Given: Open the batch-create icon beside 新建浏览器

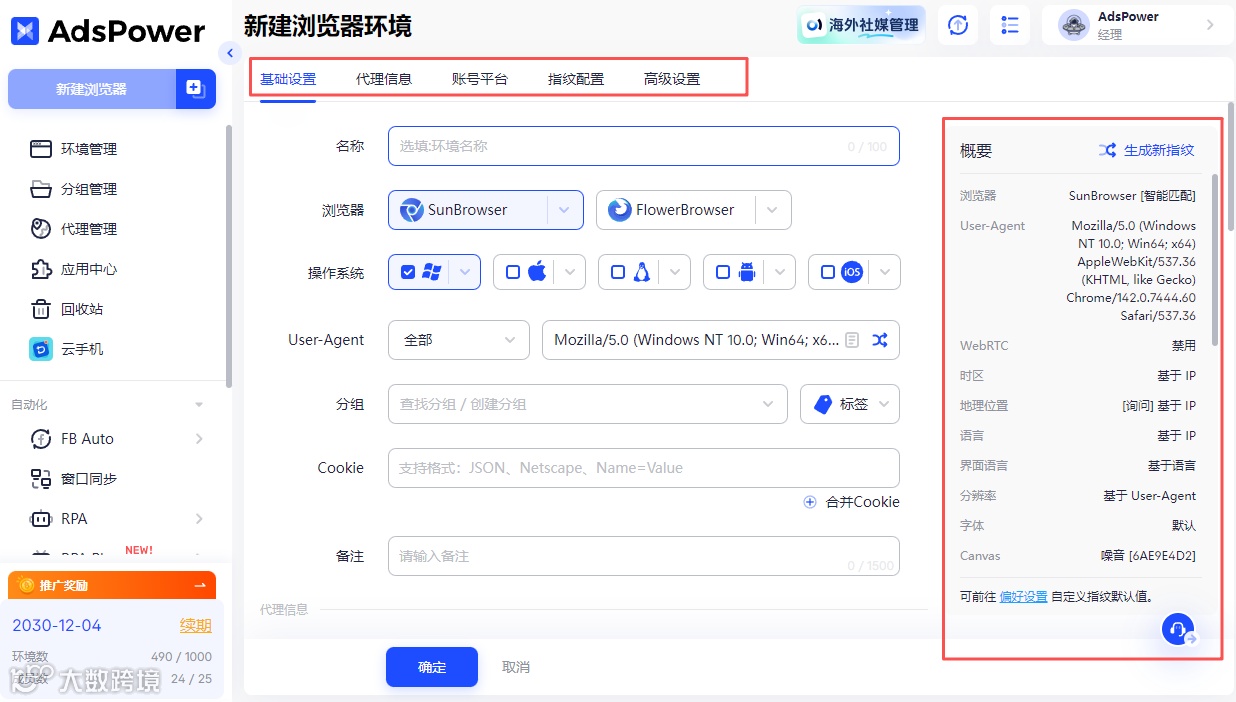Looking at the screenshot, I should (x=195, y=89).
